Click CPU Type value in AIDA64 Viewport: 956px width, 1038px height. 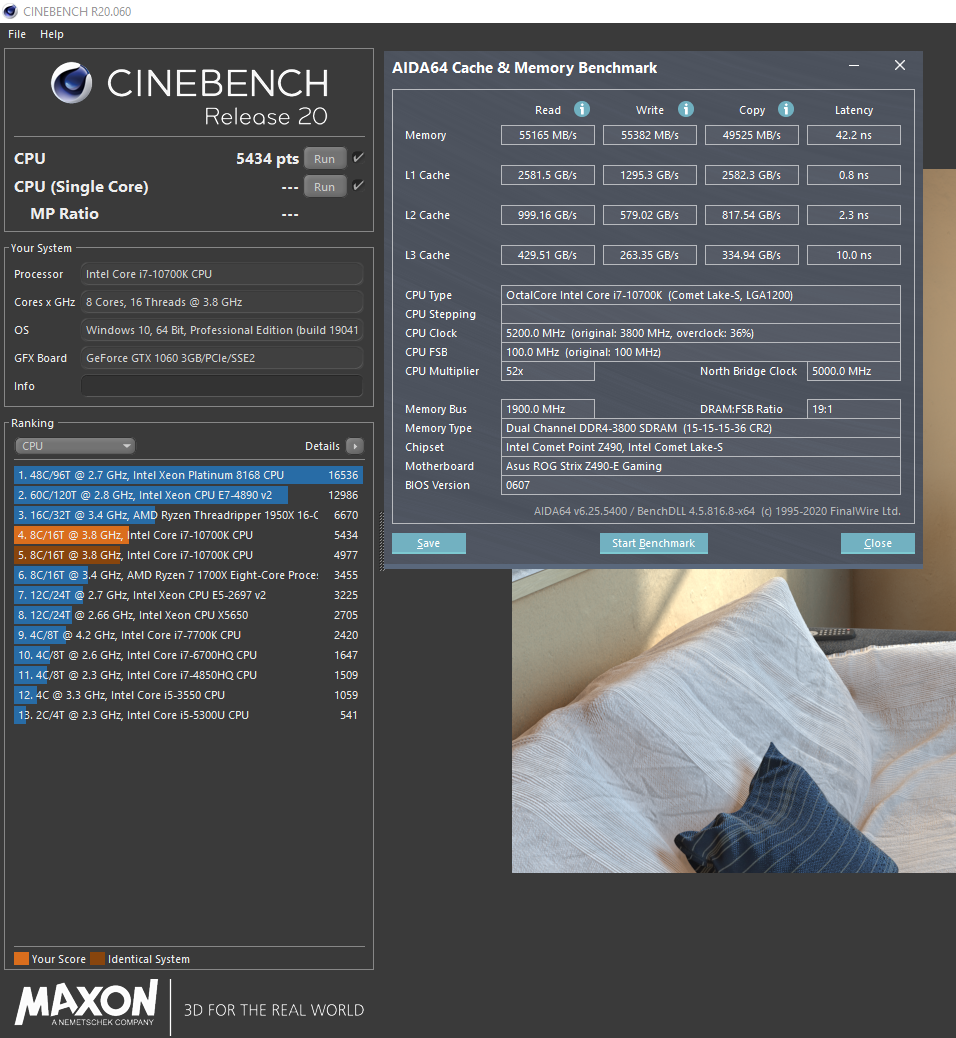(x=700, y=295)
